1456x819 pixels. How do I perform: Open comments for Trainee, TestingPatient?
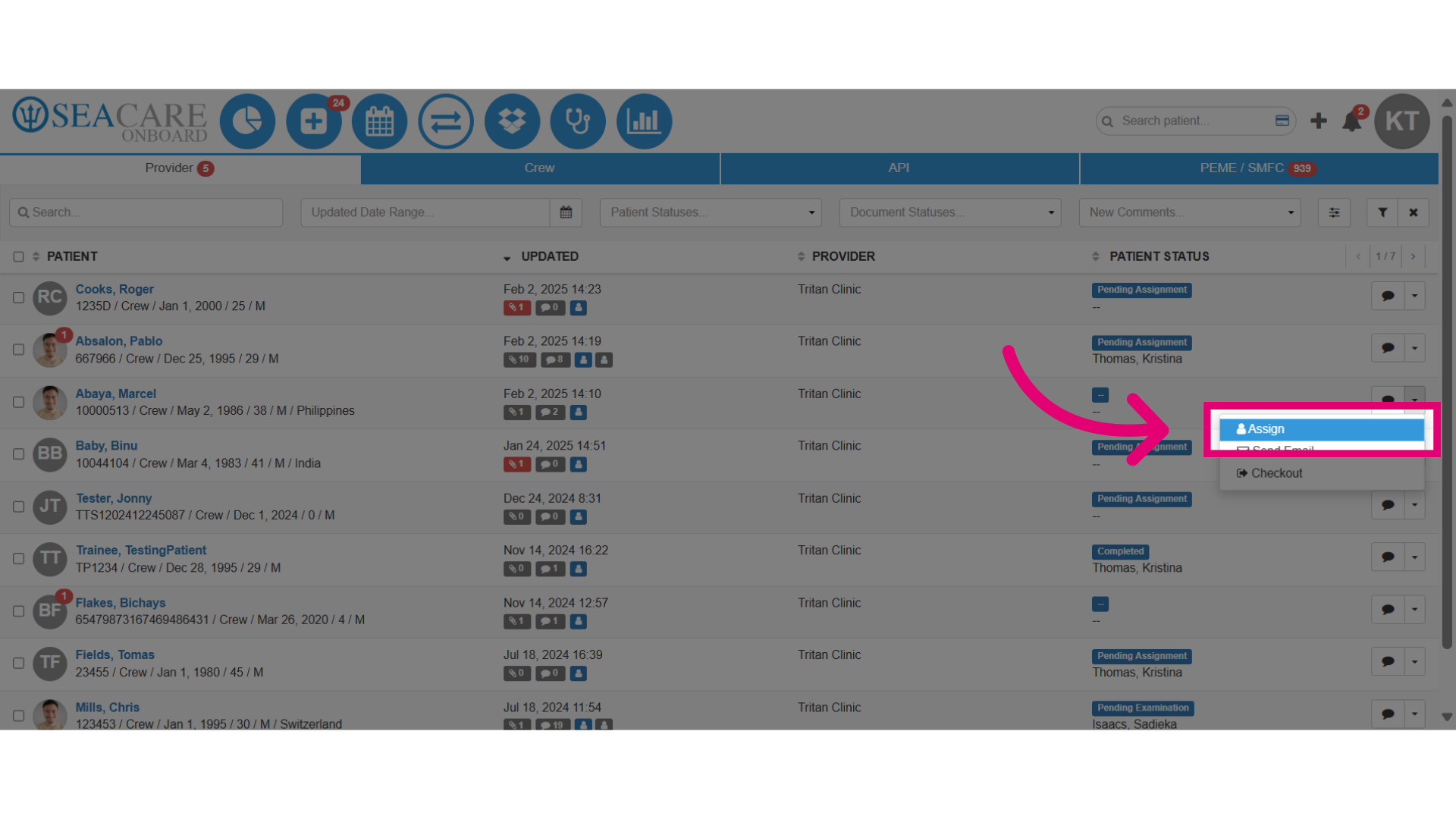(1388, 557)
